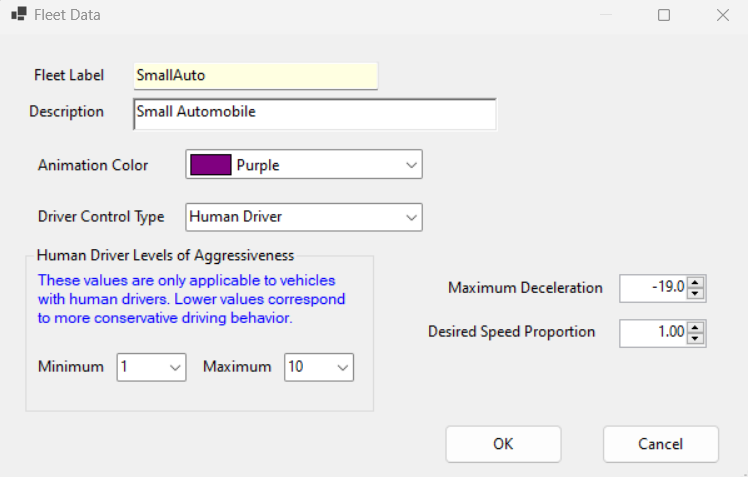Decrease Desired Speed Proportion with down arrow
The width and height of the screenshot is (748, 477).
pyautogui.click(x=695, y=338)
